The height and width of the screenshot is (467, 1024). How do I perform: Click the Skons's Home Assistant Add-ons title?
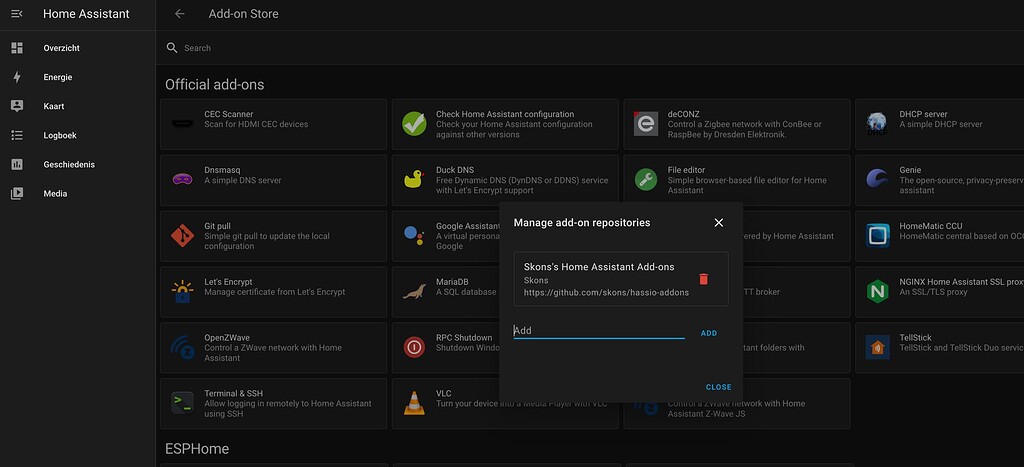tap(599, 266)
